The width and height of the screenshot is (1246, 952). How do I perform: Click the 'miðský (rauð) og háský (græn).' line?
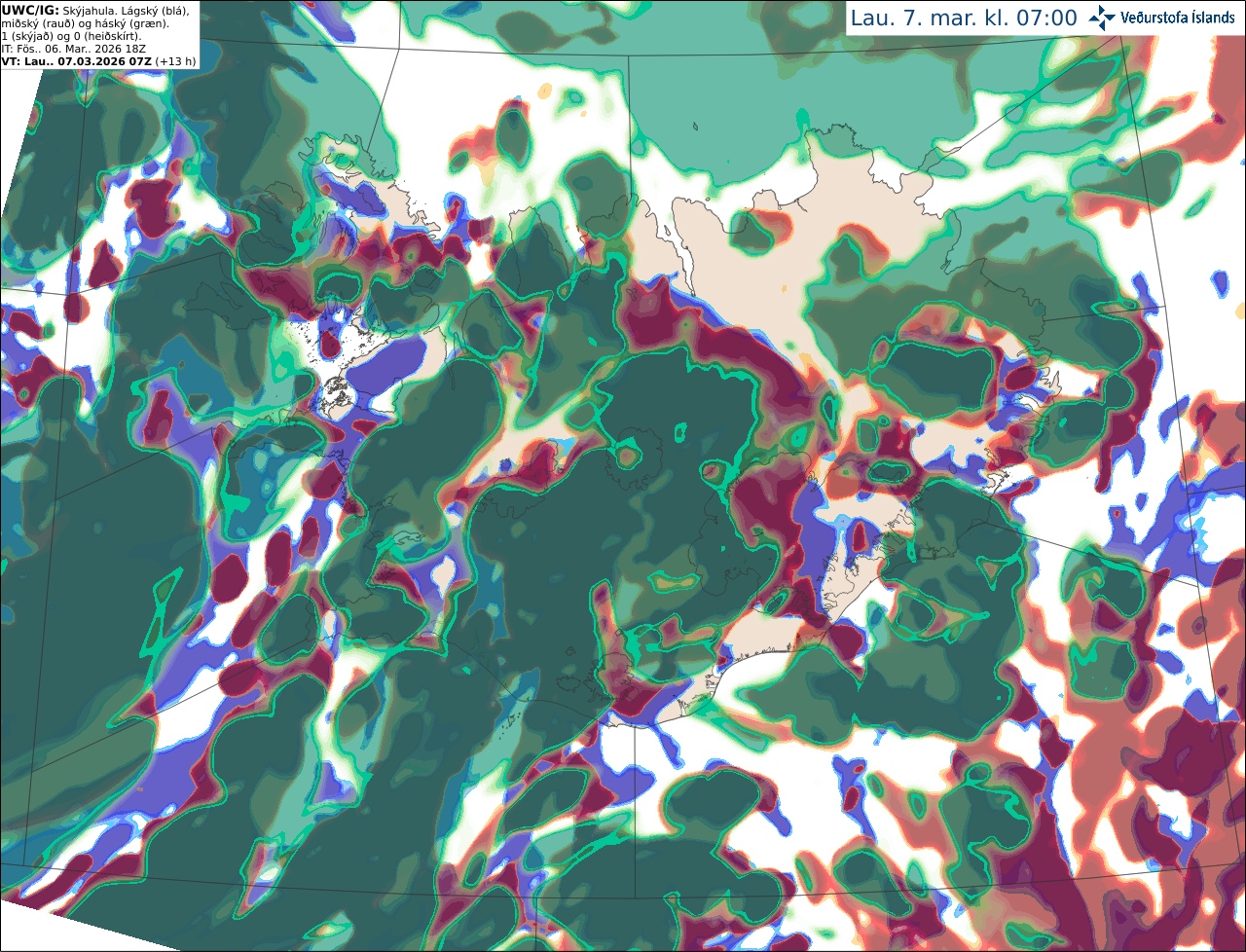(x=85, y=23)
